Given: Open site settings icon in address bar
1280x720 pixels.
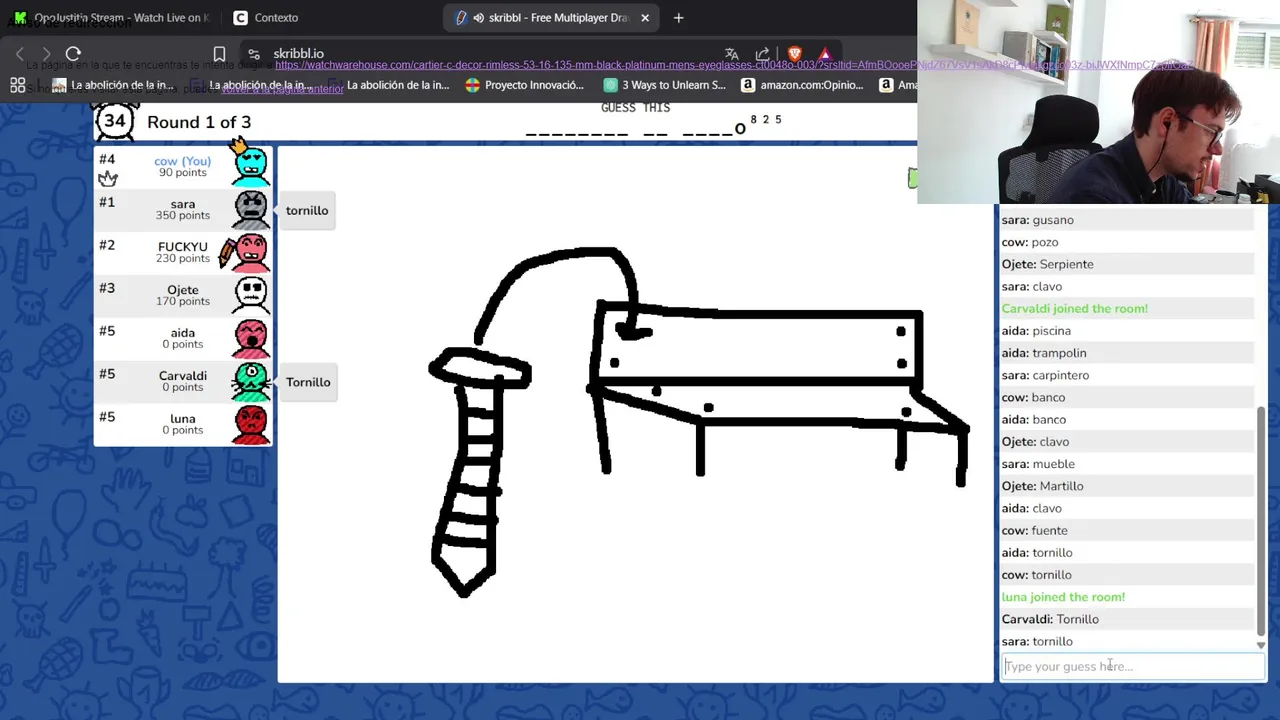Looking at the screenshot, I should (254, 54).
